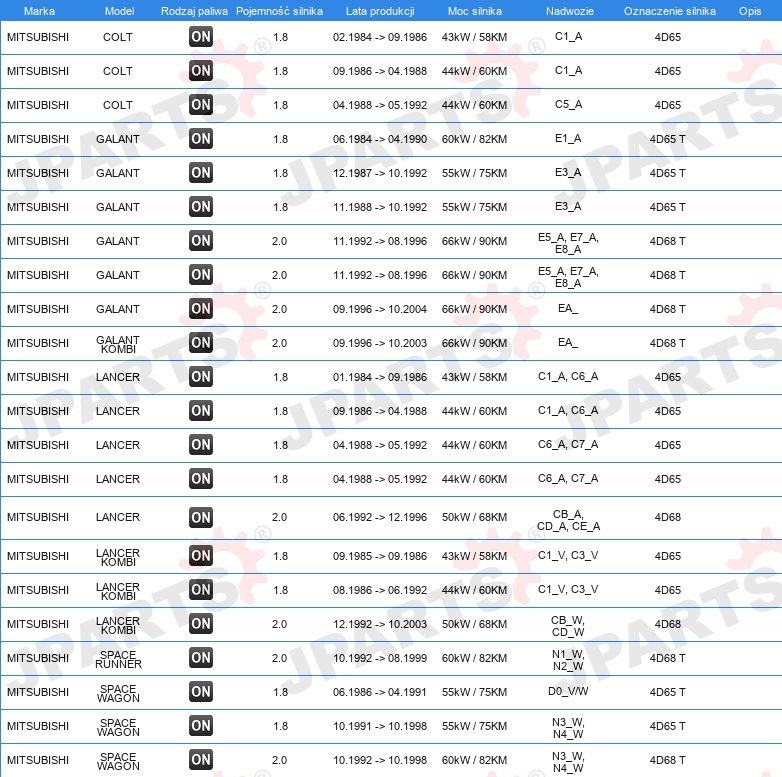Select 60kW / 82KM in GALANT E1_A row

click(474, 139)
